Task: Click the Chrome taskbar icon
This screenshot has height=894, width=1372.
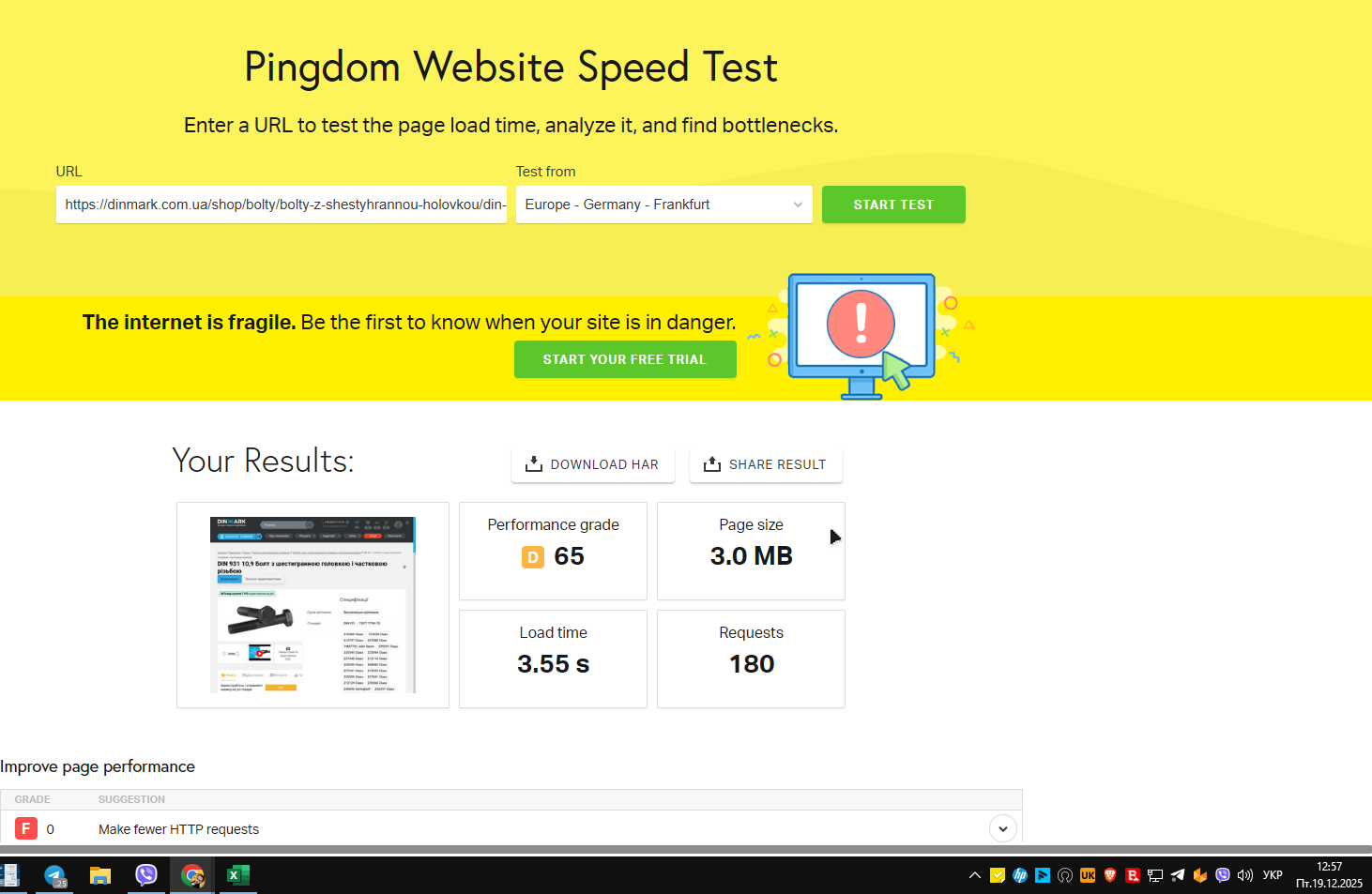Action: coord(192,876)
